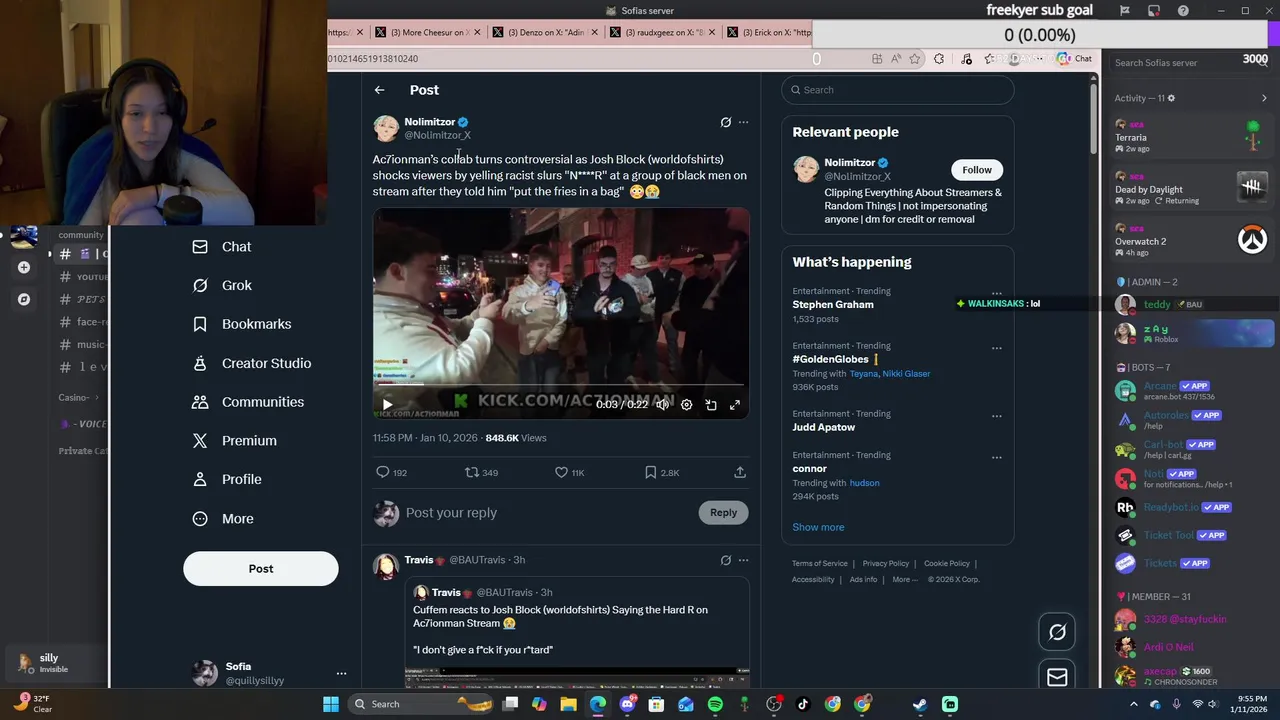This screenshot has width=1280, height=720.
Task: Close the Denzo on X tab
Action: [x=594, y=32]
